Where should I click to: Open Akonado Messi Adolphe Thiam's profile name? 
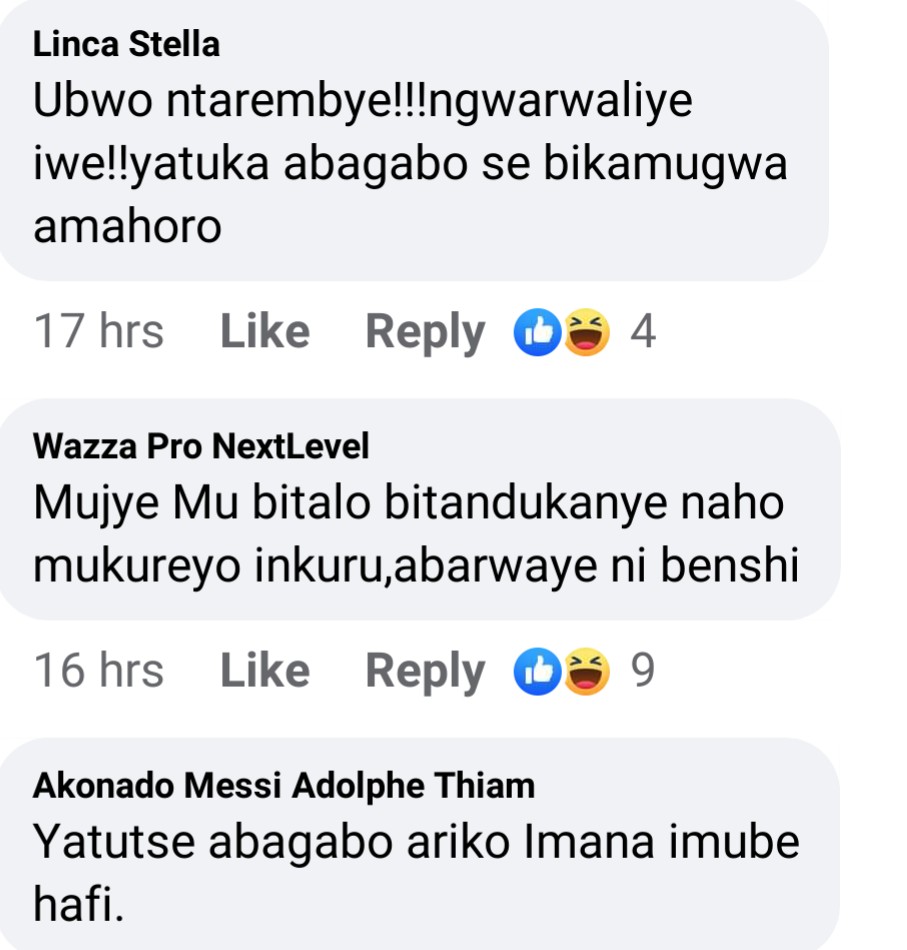284,786
